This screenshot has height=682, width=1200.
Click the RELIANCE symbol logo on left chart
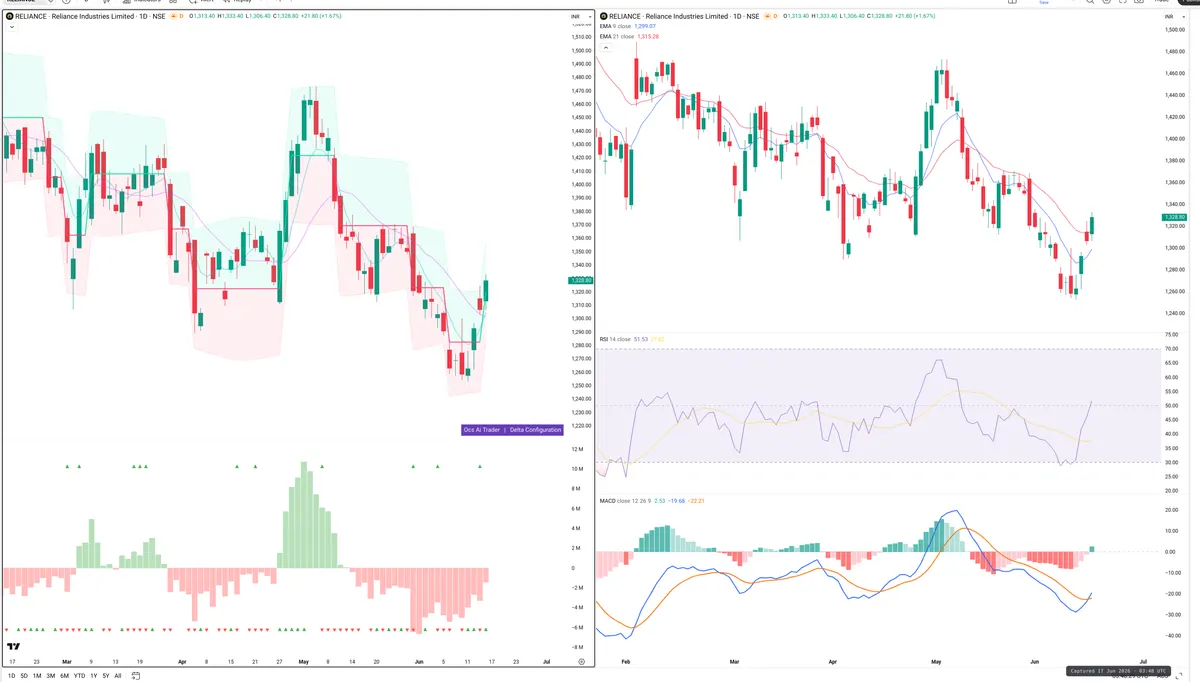(10, 17)
